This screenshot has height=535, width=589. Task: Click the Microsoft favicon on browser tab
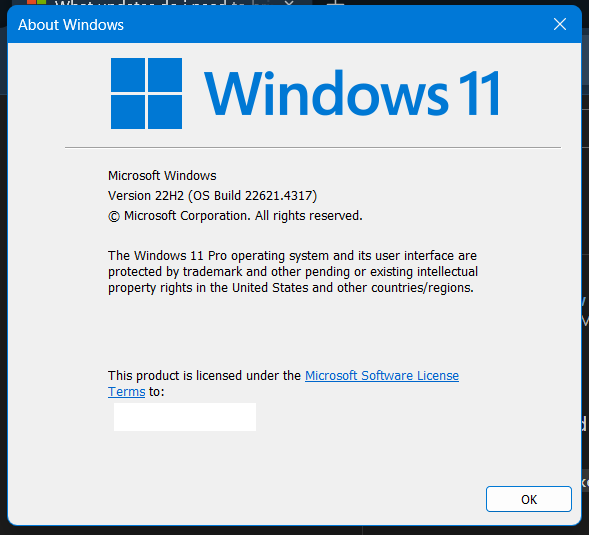tap(36, 2)
